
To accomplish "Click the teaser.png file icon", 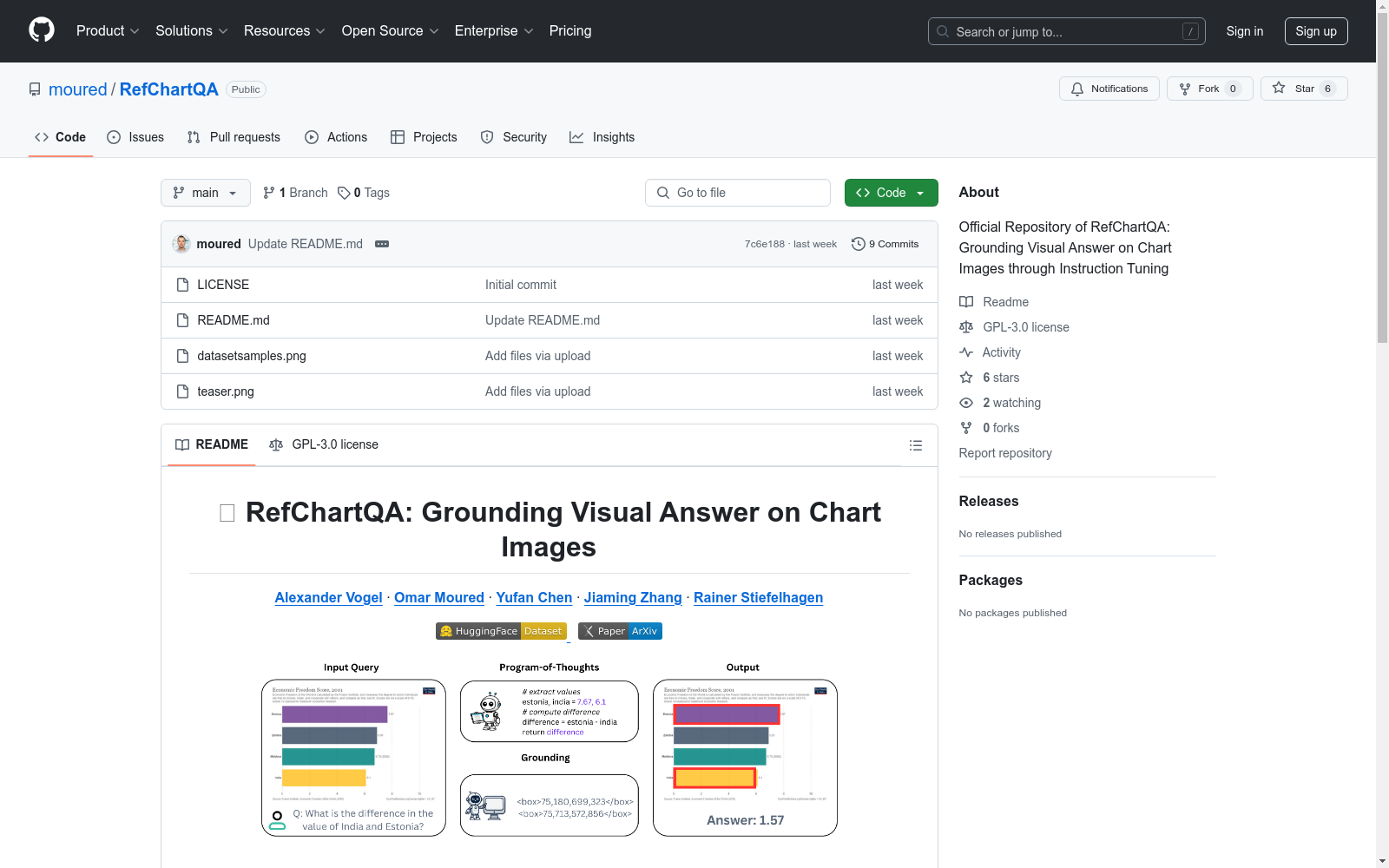I will [182, 391].
